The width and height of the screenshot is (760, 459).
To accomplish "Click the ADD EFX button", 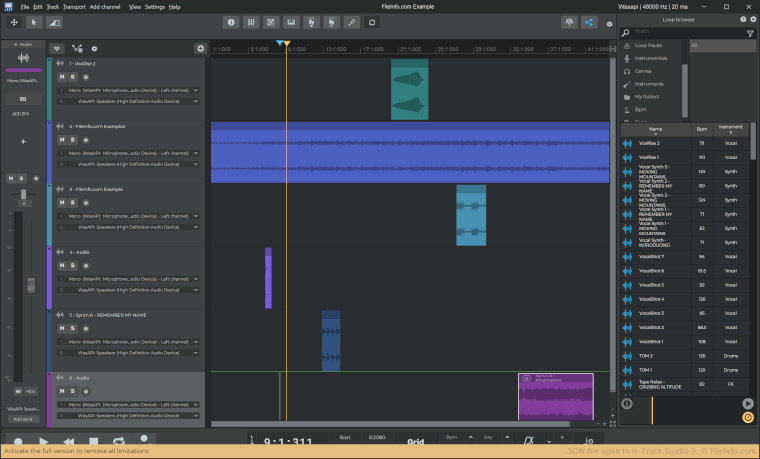I will pyautogui.click(x=23, y=113).
